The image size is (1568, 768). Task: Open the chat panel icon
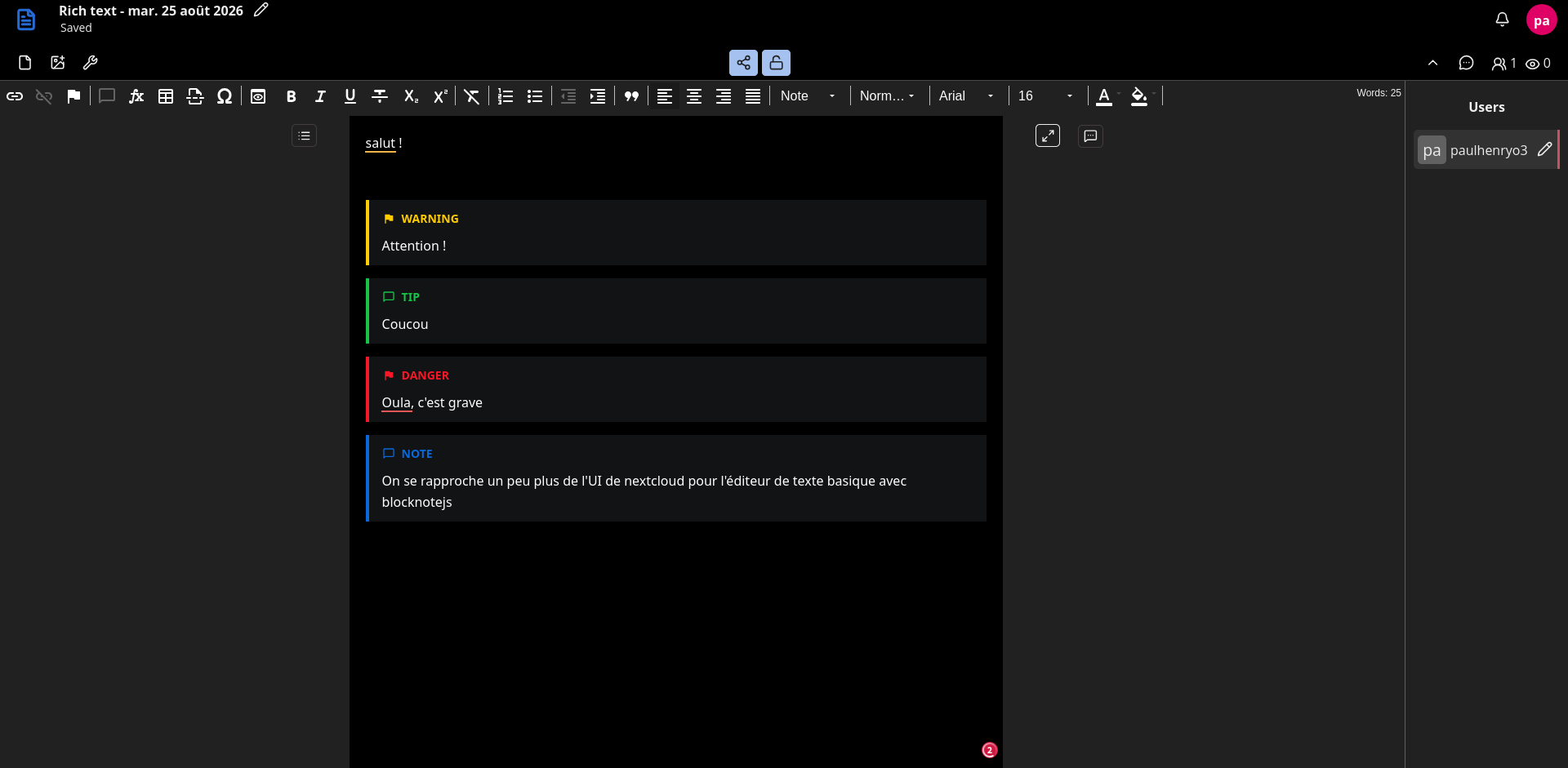(1466, 63)
